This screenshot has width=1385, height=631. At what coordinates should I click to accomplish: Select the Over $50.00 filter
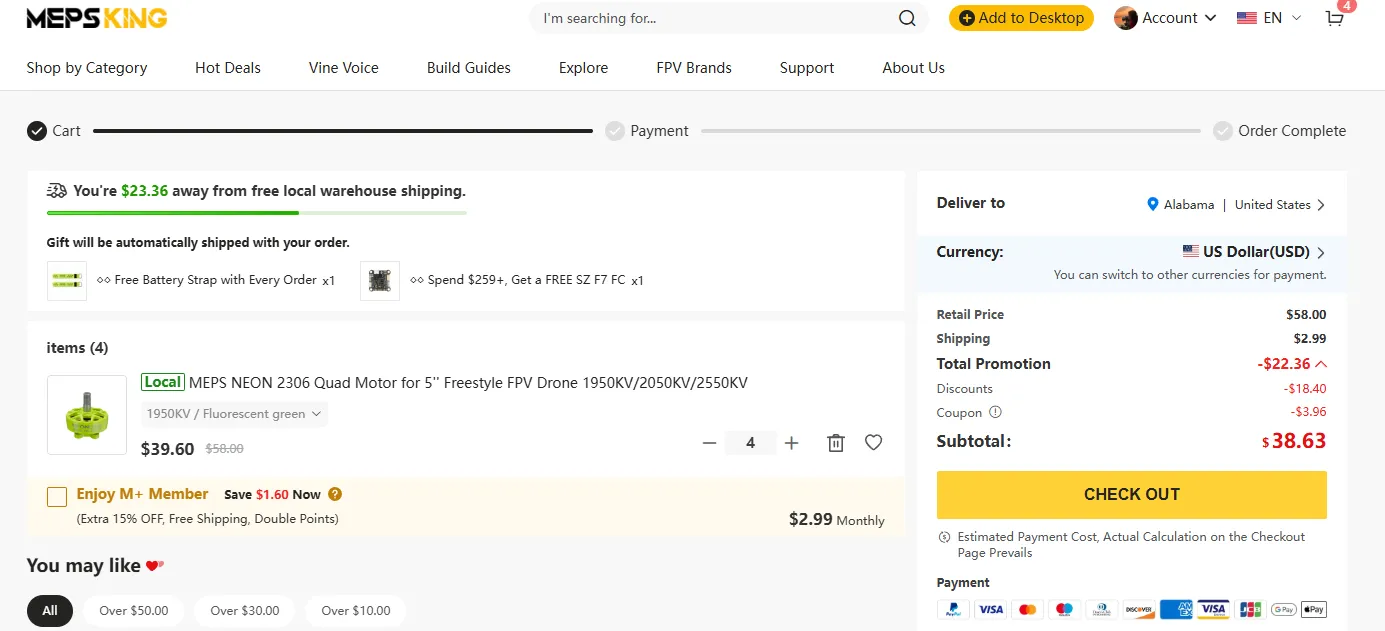[134, 610]
